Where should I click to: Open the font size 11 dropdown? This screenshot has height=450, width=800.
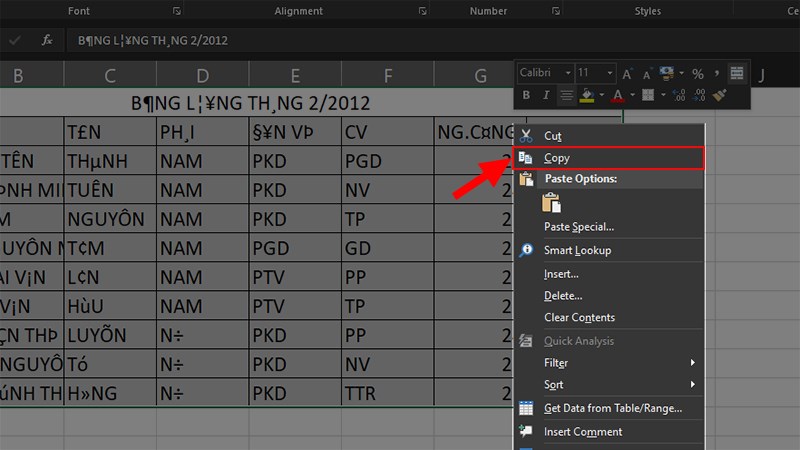coord(610,73)
